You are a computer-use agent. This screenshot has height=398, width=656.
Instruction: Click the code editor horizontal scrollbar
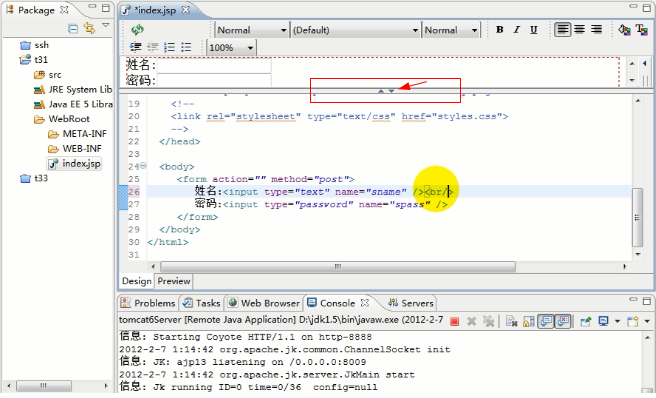338,267
